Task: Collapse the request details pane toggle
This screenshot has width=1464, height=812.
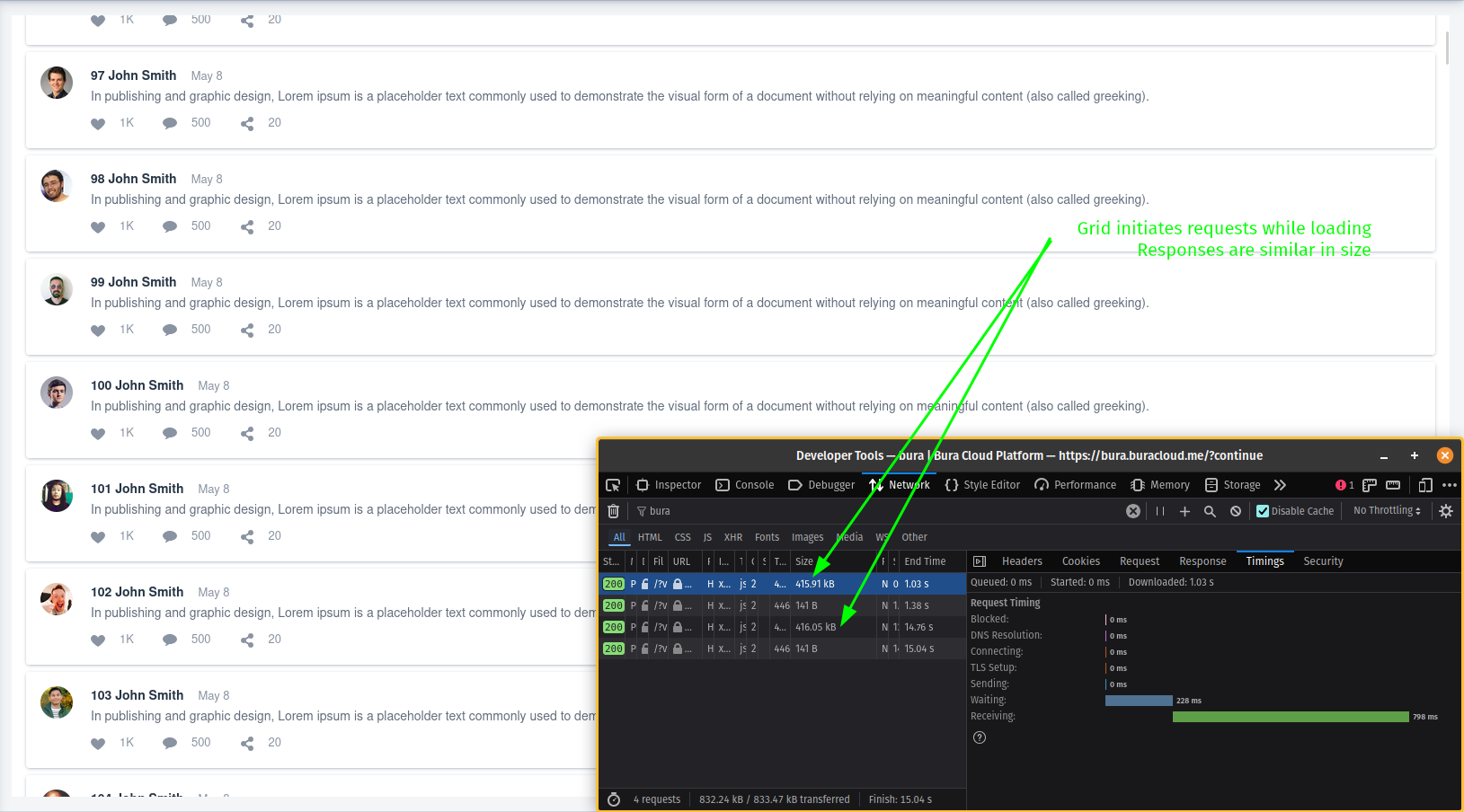Action: [980, 561]
